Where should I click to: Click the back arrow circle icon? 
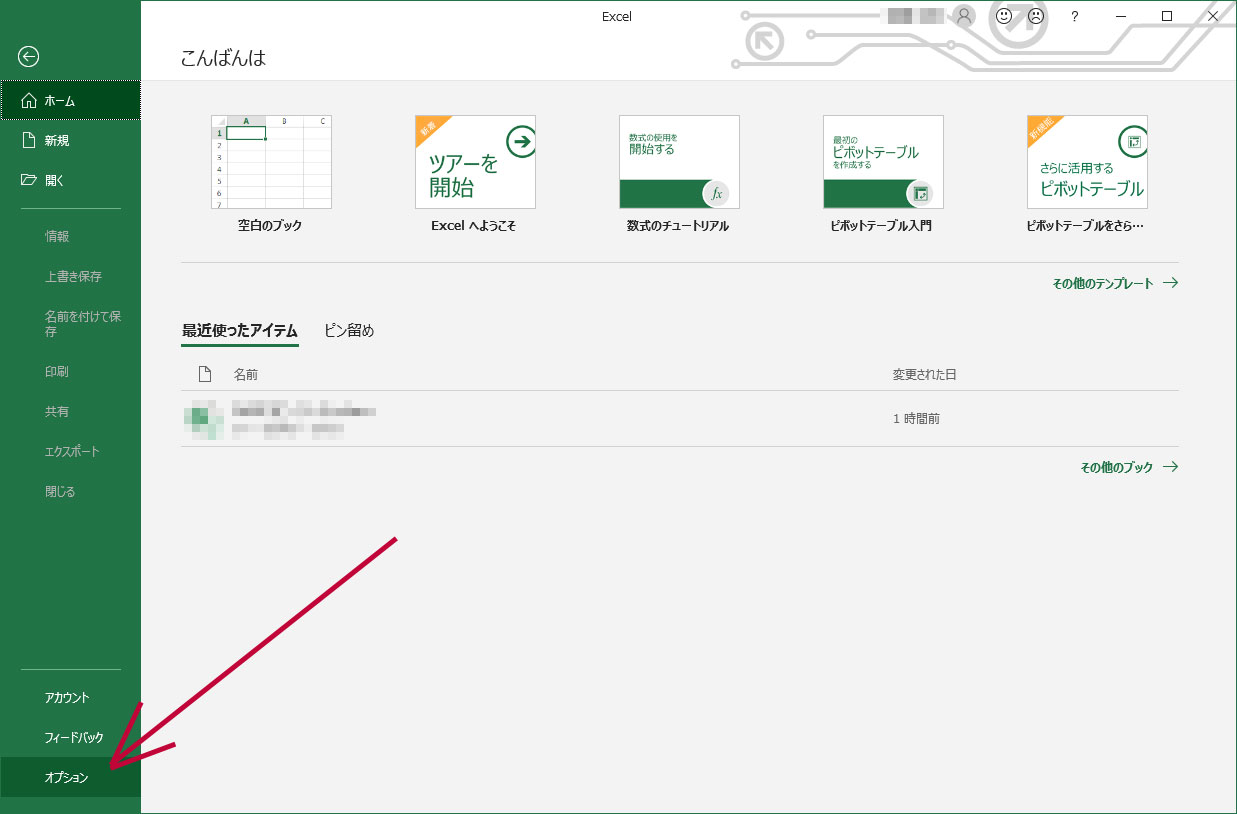[29, 57]
